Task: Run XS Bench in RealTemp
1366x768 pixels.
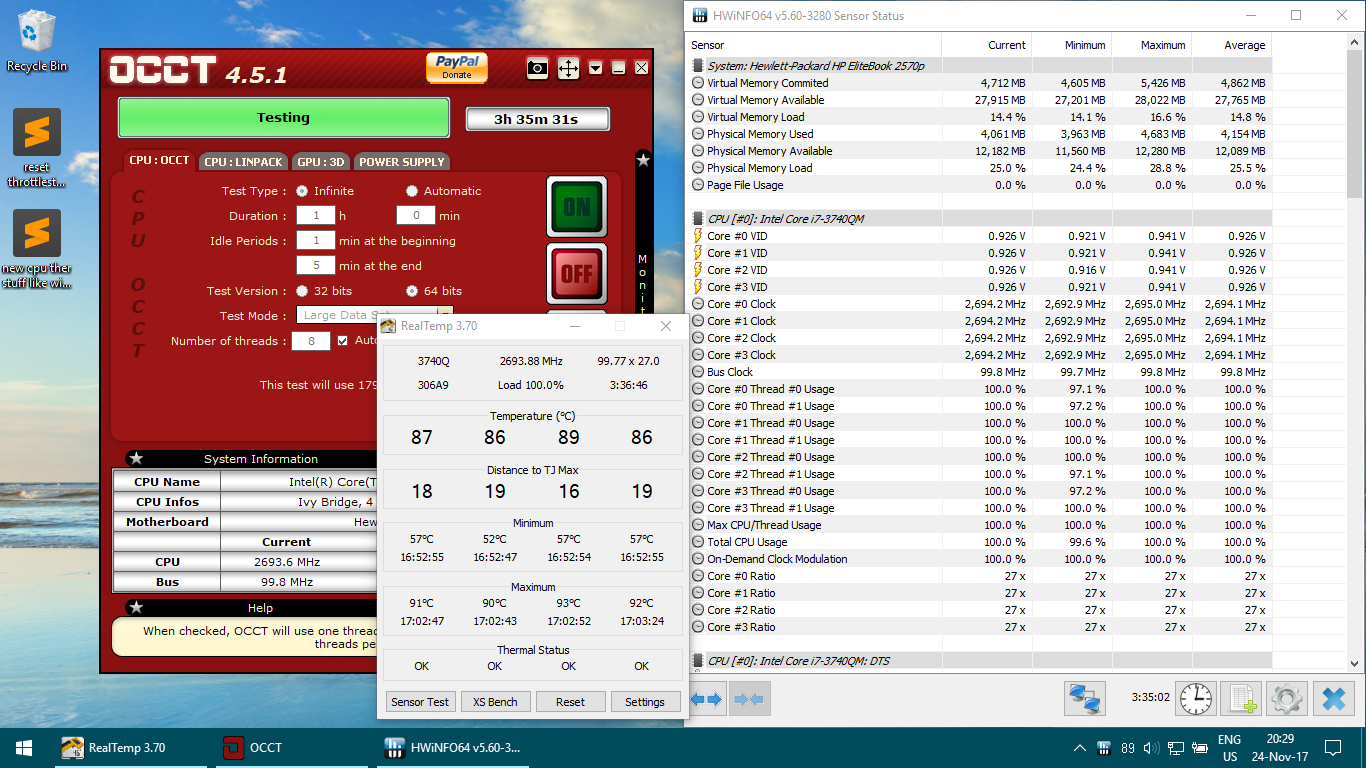Action: [x=495, y=702]
